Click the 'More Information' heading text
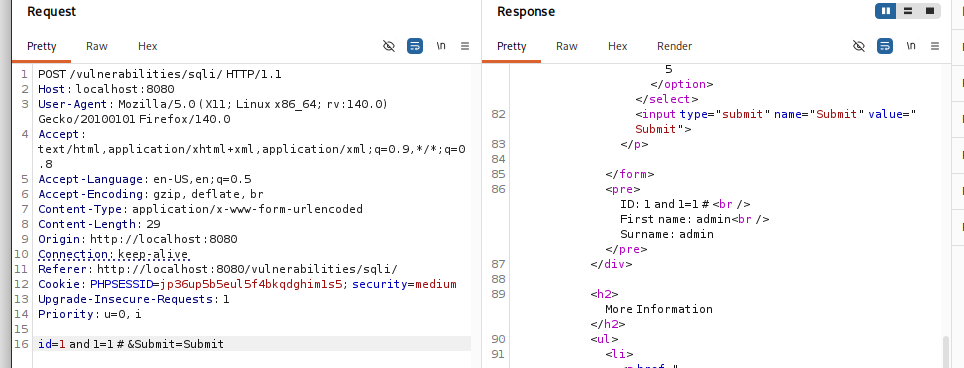The image size is (964, 368). point(659,309)
